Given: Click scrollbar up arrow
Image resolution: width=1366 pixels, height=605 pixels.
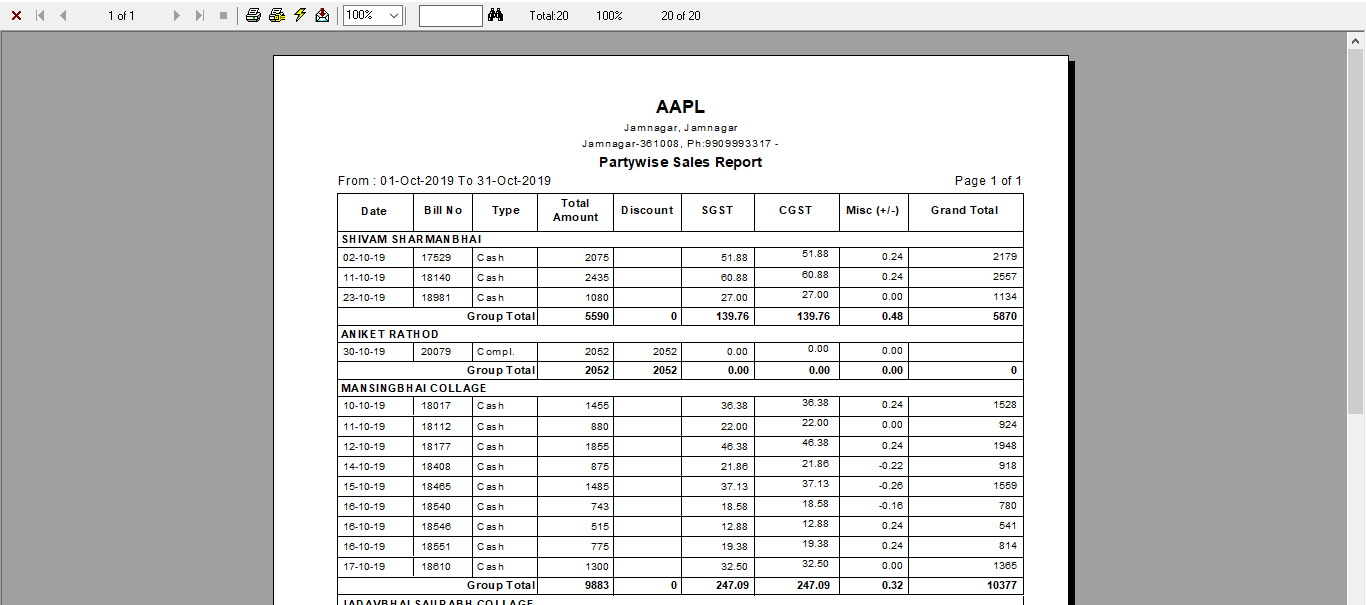Looking at the screenshot, I should click(x=1356, y=41).
